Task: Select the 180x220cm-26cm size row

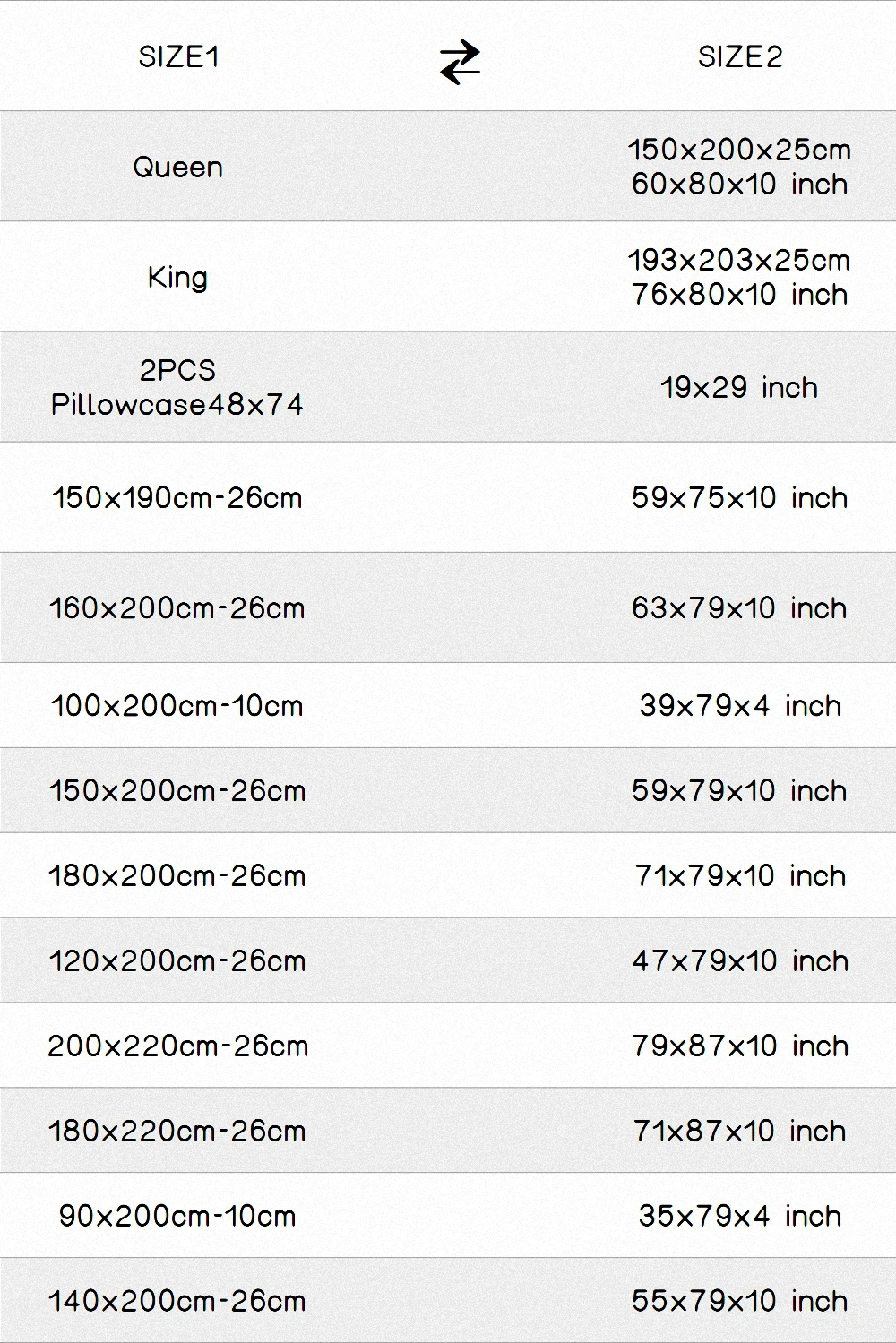Action: coord(448,1131)
